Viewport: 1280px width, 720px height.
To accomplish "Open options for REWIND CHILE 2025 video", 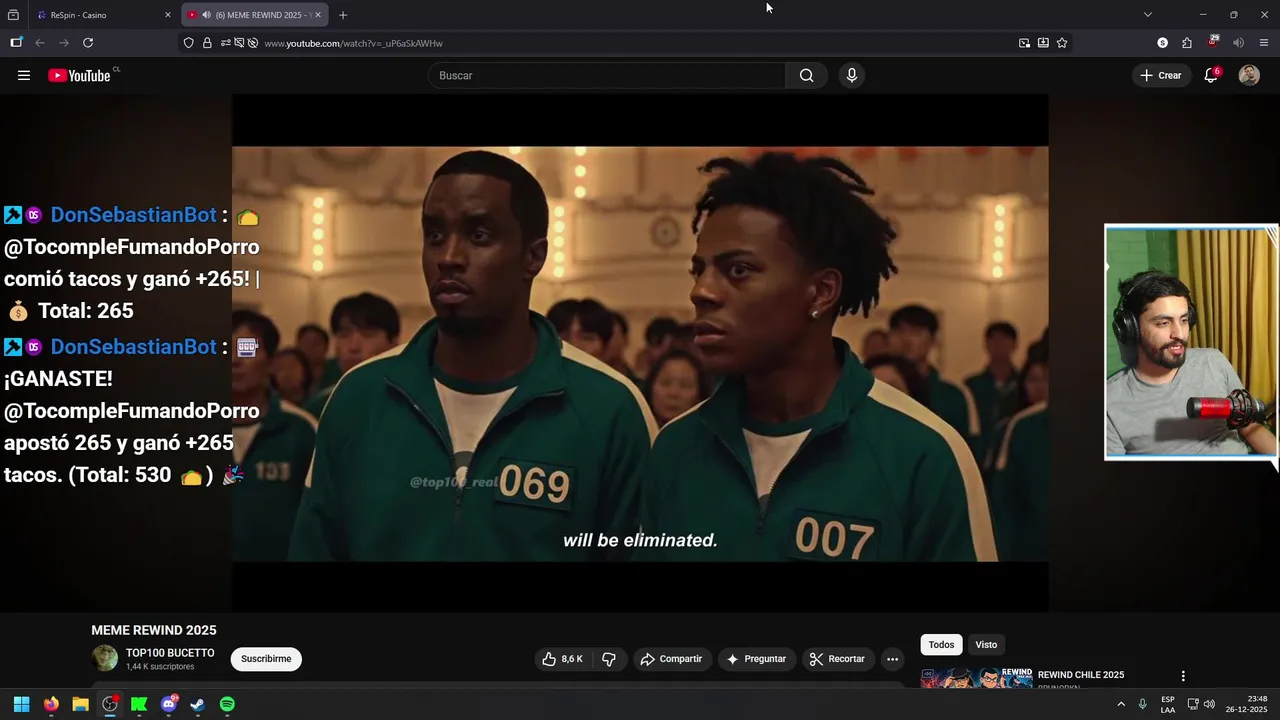I will [1183, 676].
